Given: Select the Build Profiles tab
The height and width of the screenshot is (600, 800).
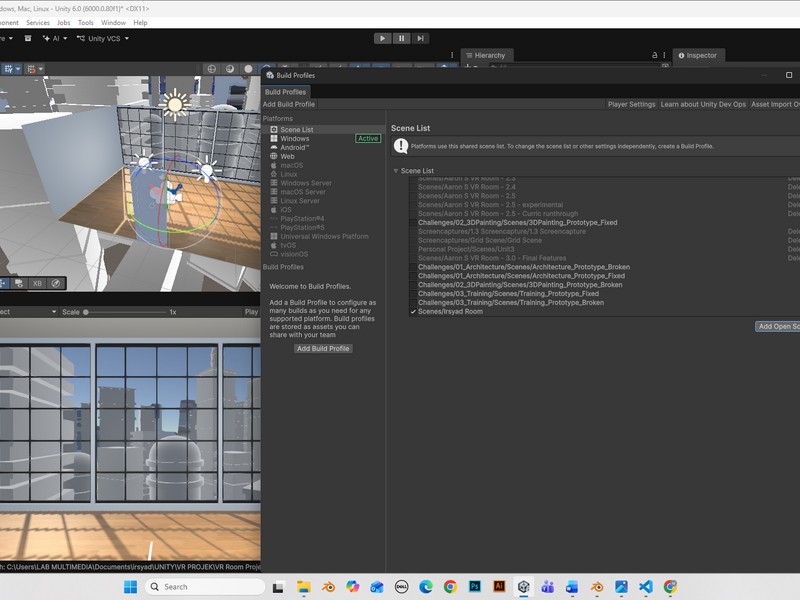Looking at the screenshot, I should 285,92.
